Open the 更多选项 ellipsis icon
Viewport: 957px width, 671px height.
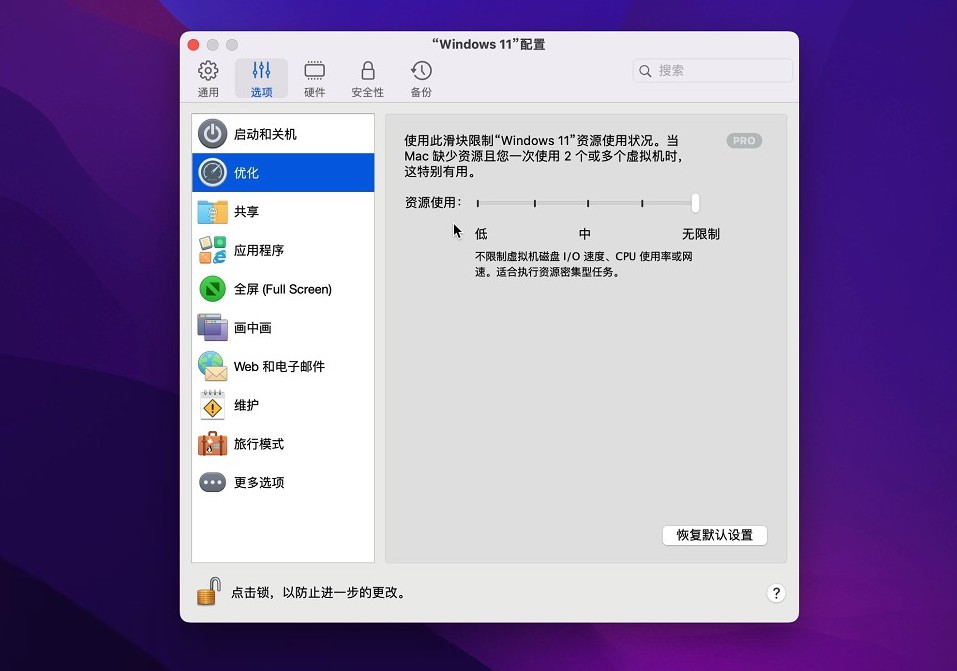212,482
